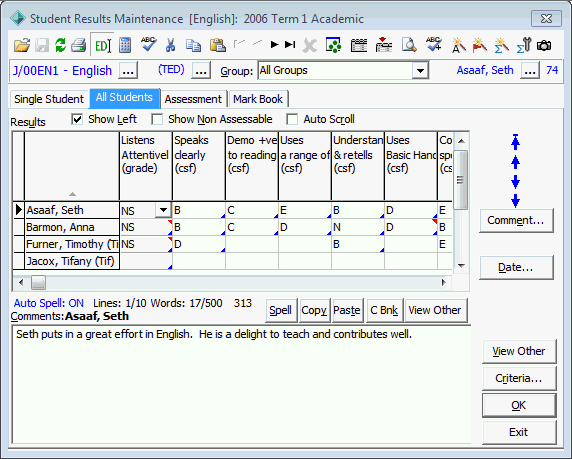The height and width of the screenshot is (459, 572).
Task: Move to top with barred up arrow
Action: (515, 142)
